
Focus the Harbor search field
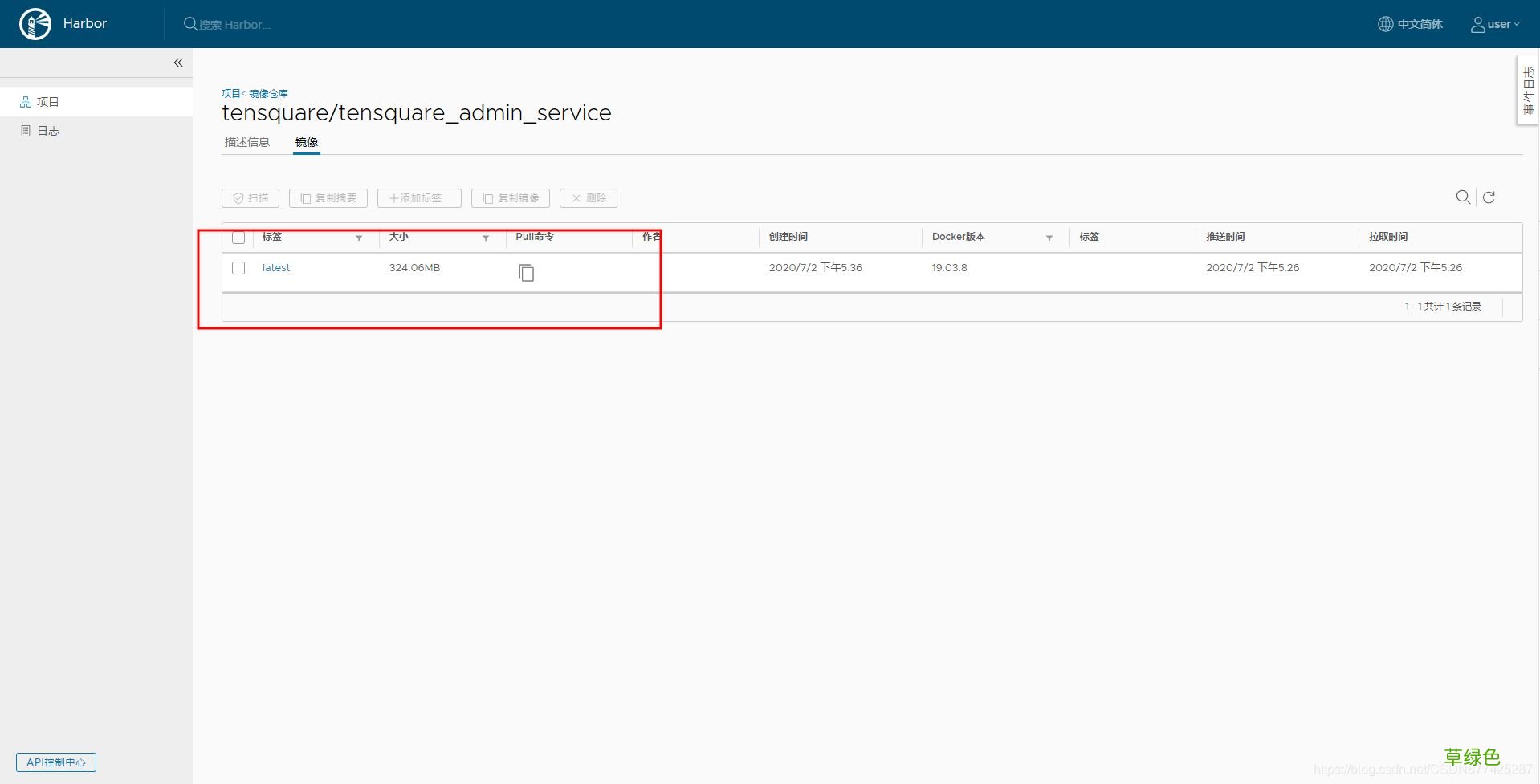[x=234, y=25]
